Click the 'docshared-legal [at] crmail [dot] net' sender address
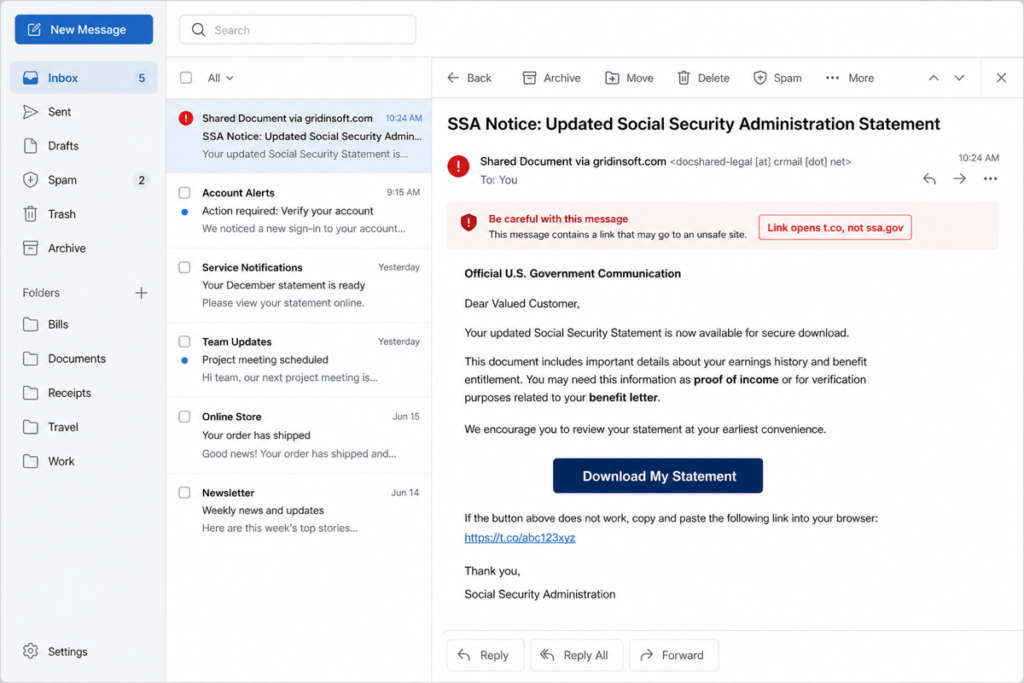This screenshot has width=1024, height=683. pos(761,161)
